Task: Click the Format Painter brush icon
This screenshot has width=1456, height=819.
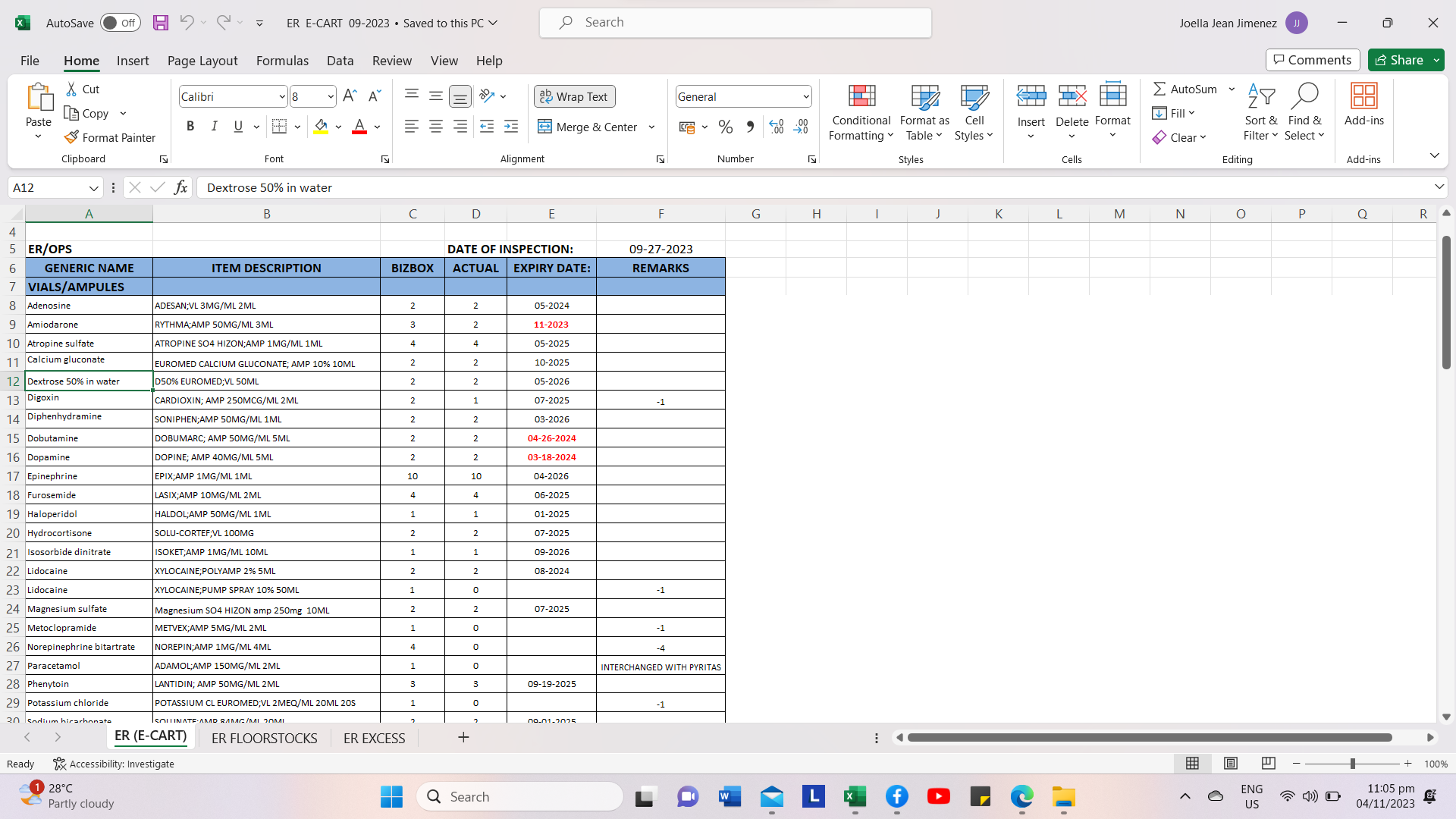Action: pyautogui.click(x=71, y=137)
